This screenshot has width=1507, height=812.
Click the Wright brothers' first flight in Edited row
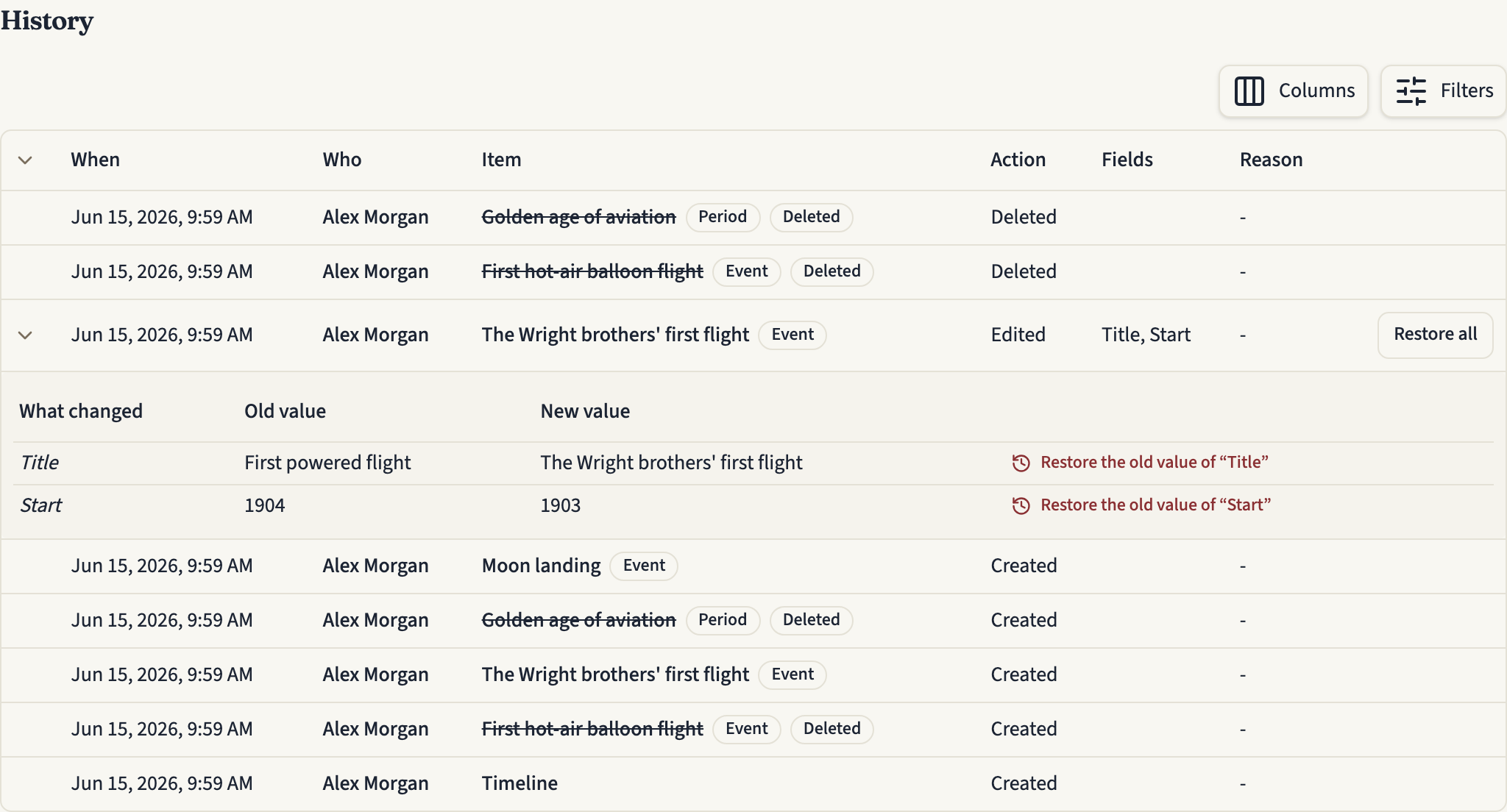coord(615,335)
